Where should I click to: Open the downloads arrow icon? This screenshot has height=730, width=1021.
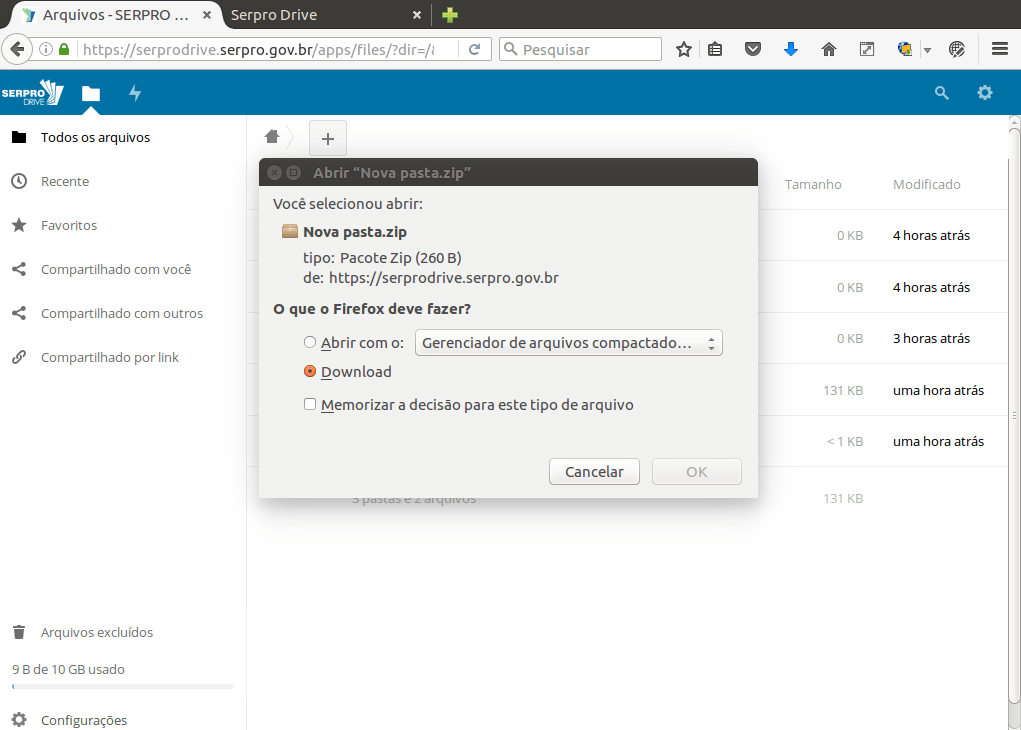[x=790, y=49]
